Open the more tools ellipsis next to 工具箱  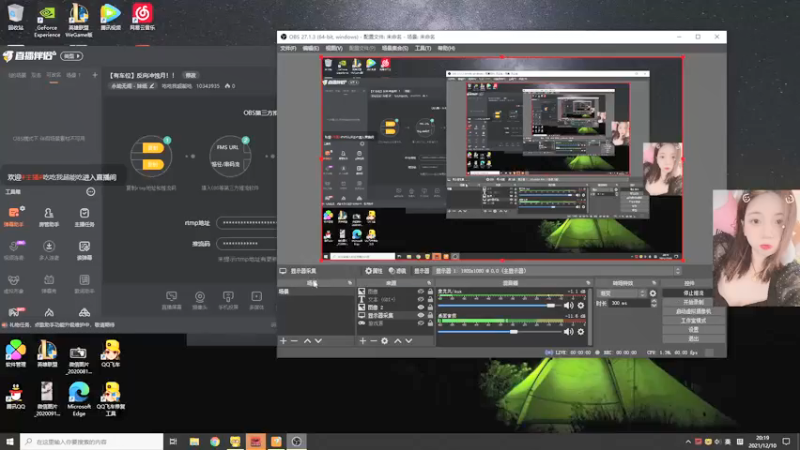tap(90, 192)
